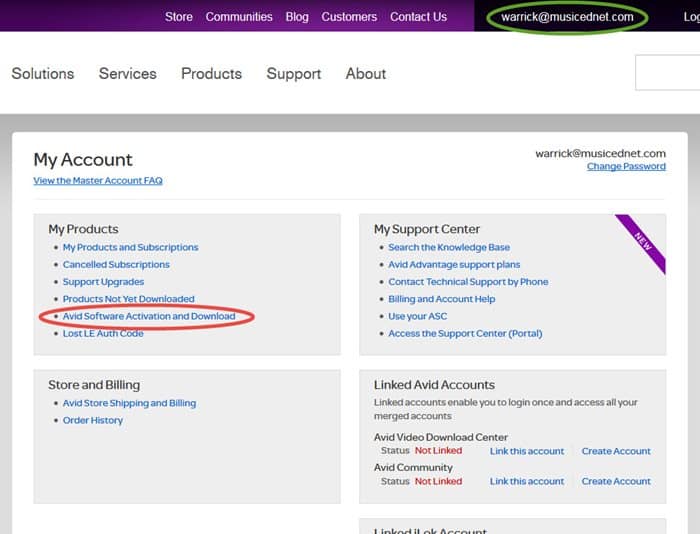Open Avid Advantage support plans
Image resolution: width=700 pixels, height=534 pixels.
(x=454, y=264)
